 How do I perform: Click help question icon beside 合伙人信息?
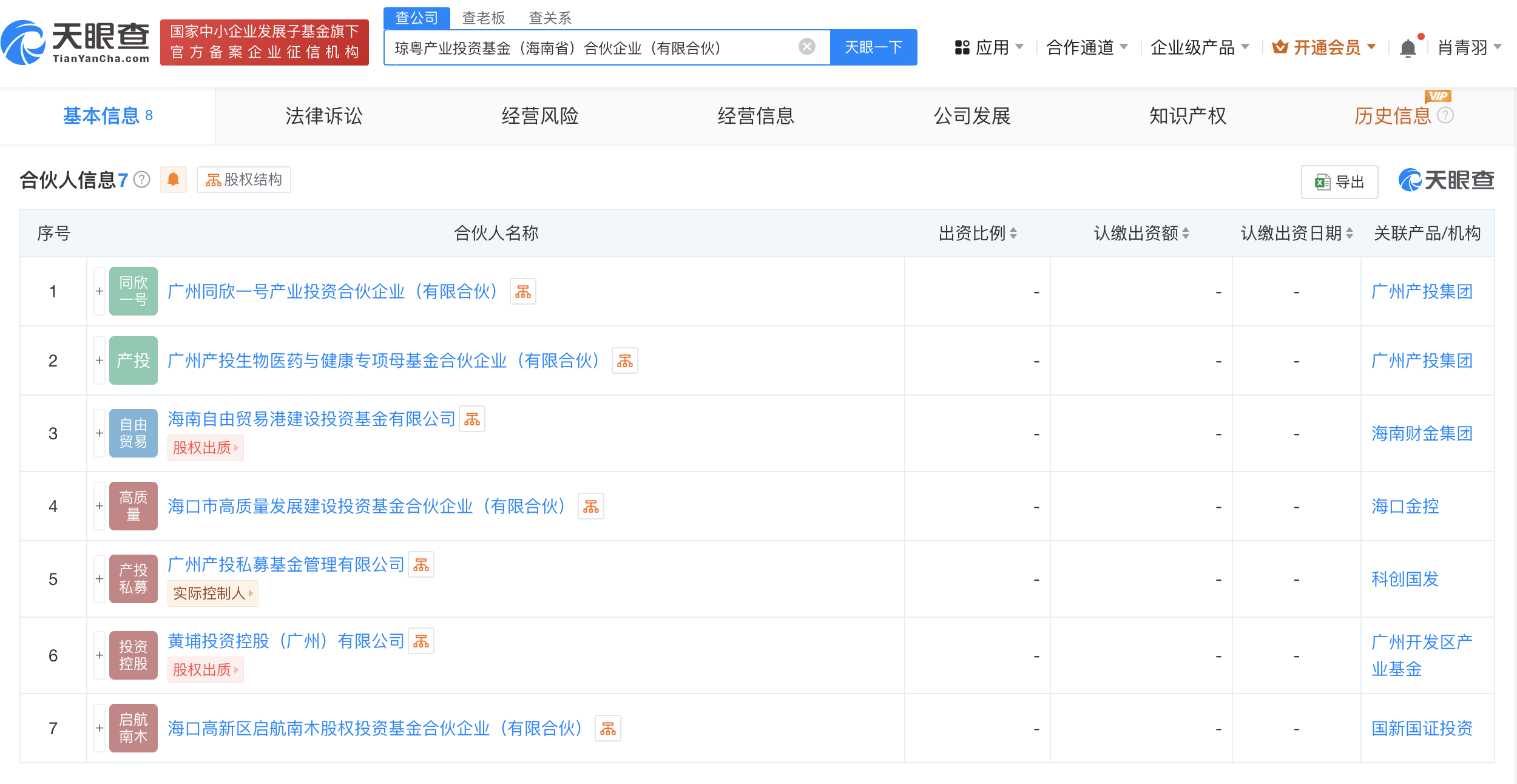pyautogui.click(x=141, y=180)
